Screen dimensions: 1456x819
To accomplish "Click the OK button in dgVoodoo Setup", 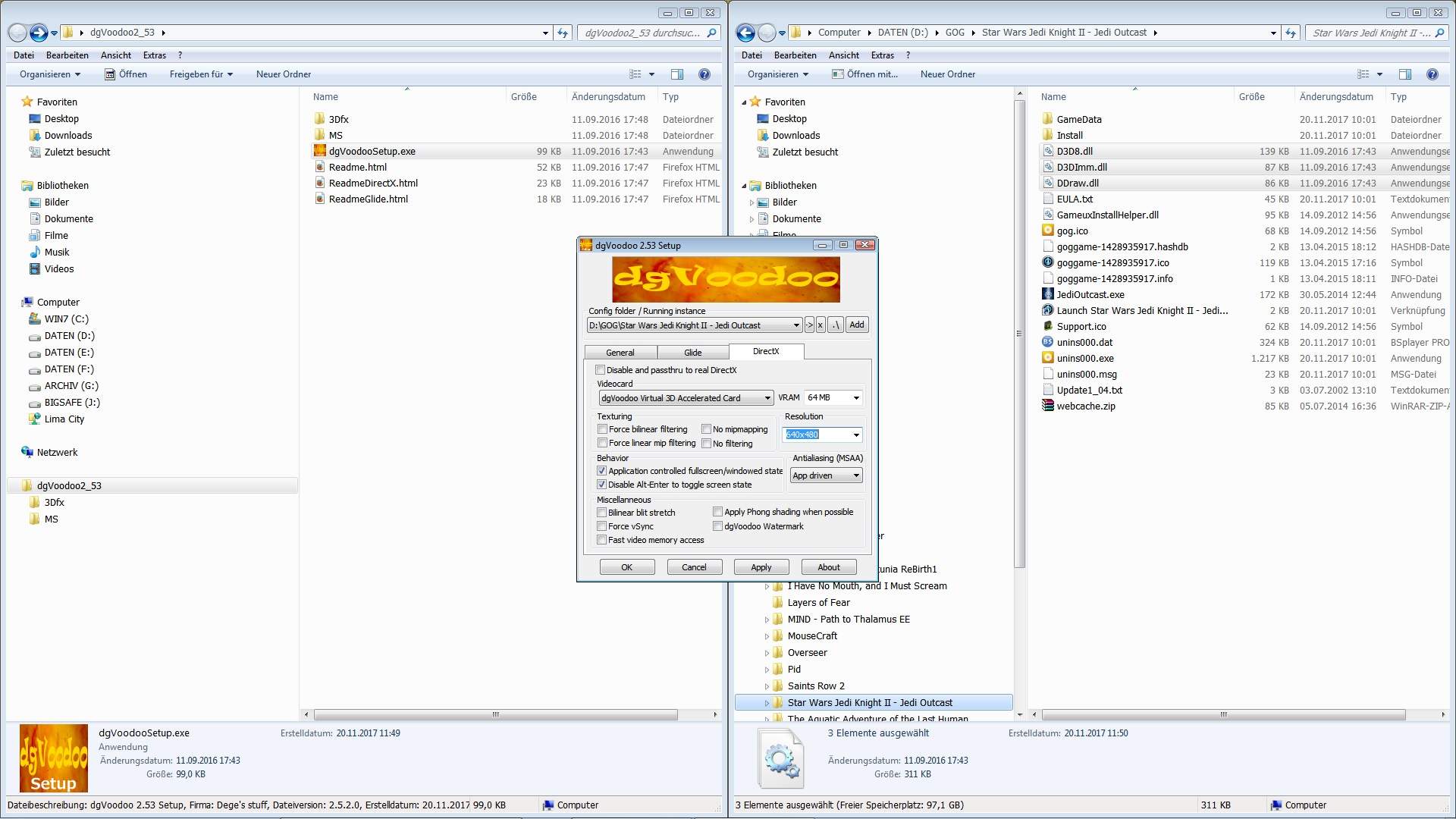I will pos(627,567).
